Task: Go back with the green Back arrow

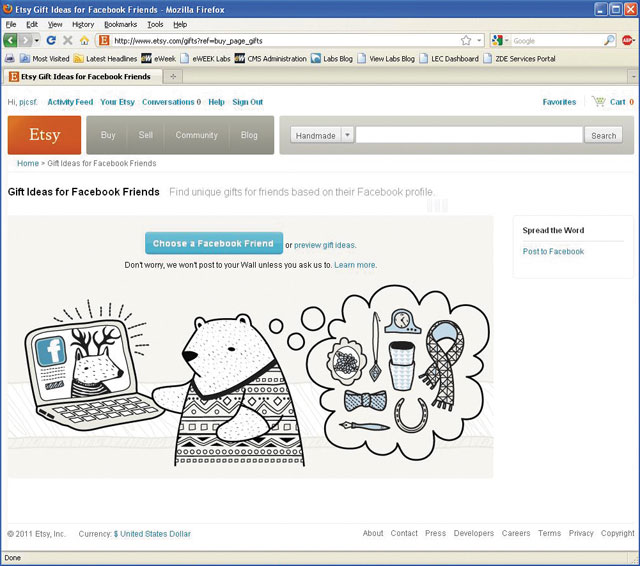Action: pos(10,40)
